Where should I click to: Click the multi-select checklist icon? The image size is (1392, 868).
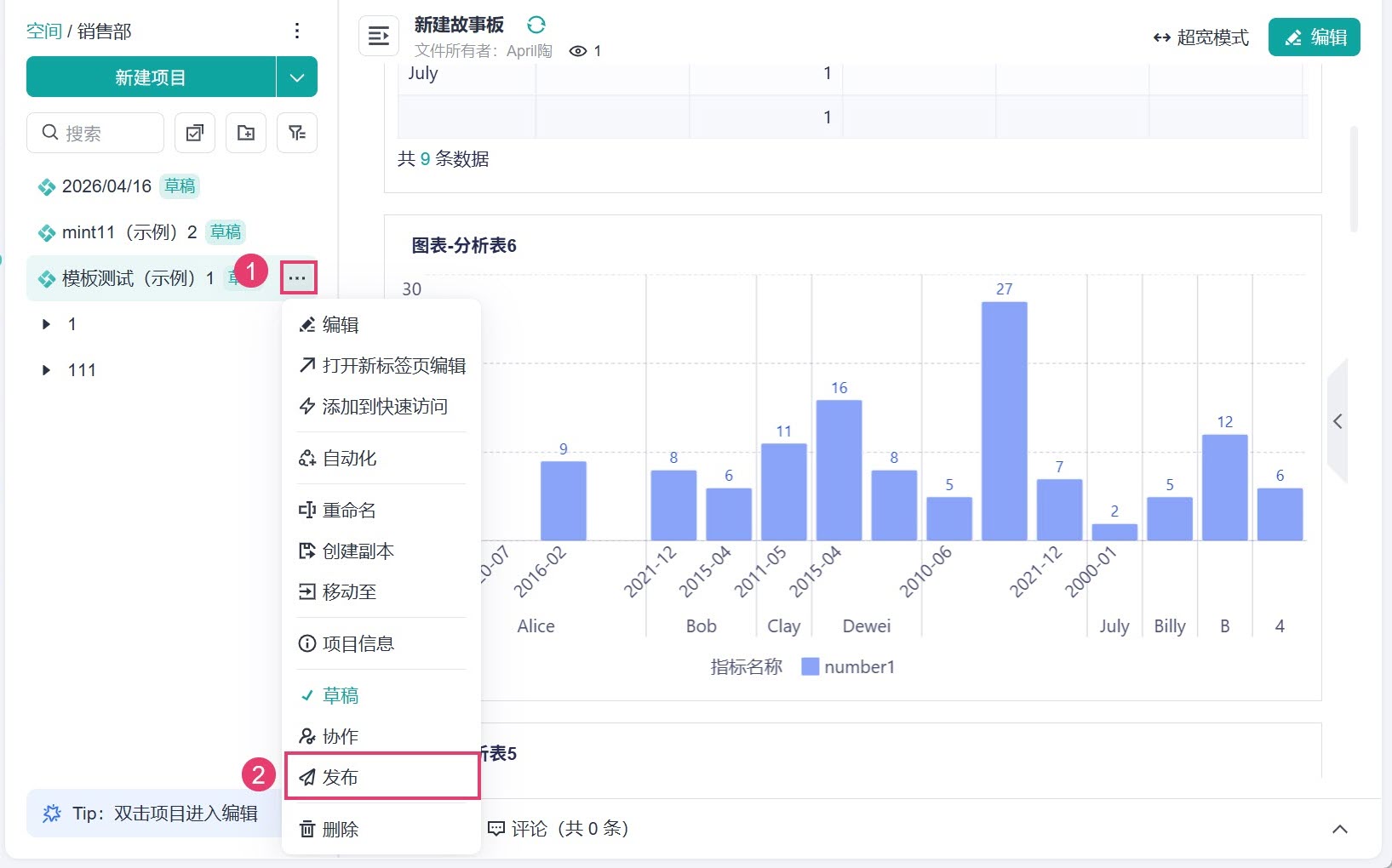(195, 133)
